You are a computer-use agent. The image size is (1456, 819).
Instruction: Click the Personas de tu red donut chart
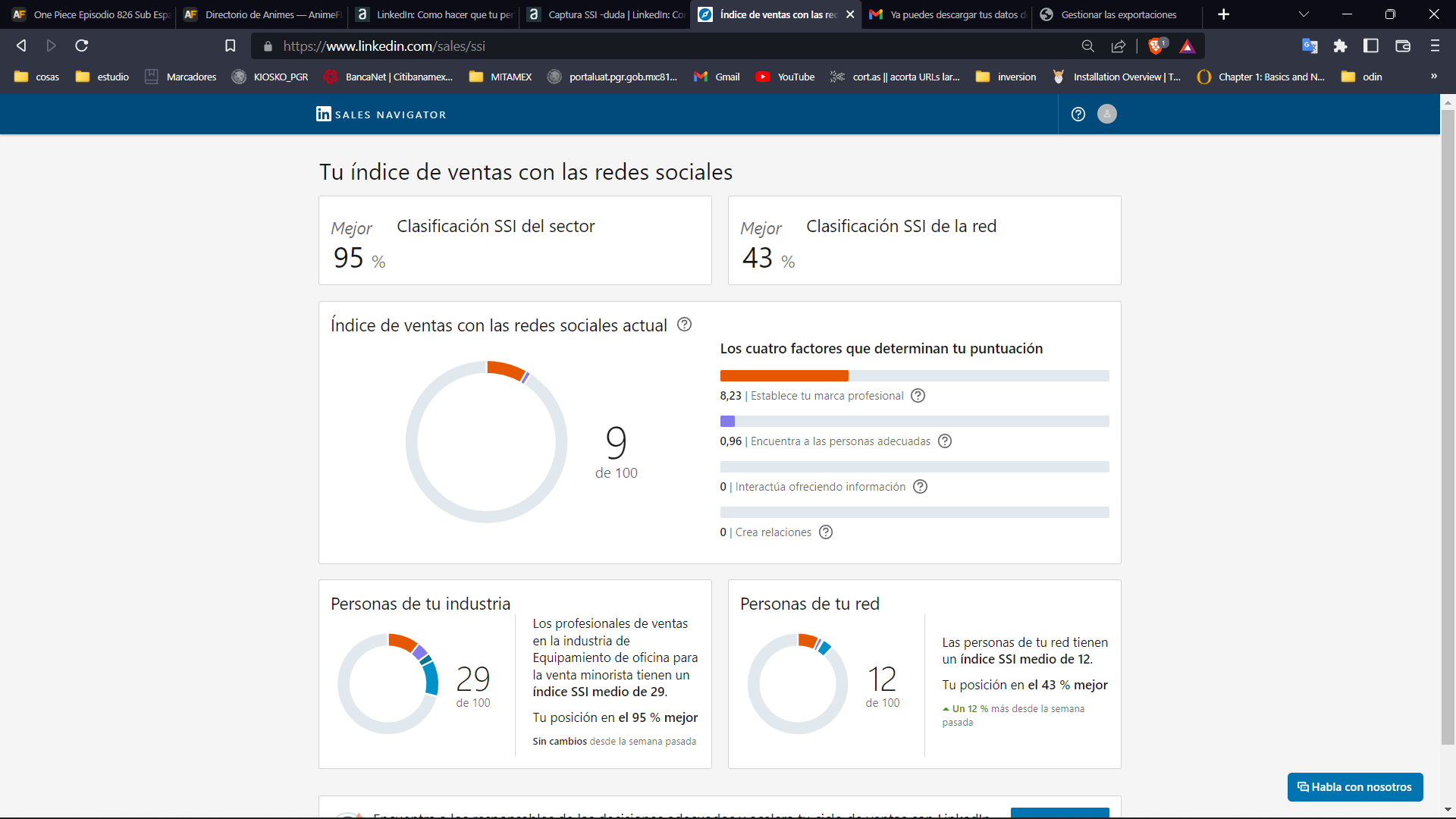tap(798, 684)
